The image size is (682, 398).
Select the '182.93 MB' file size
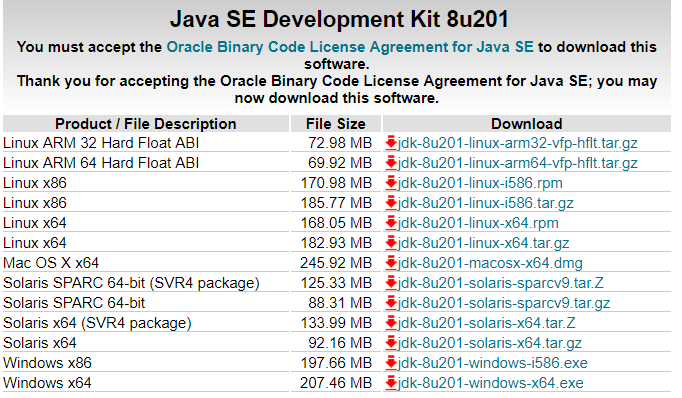(x=336, y=243)
